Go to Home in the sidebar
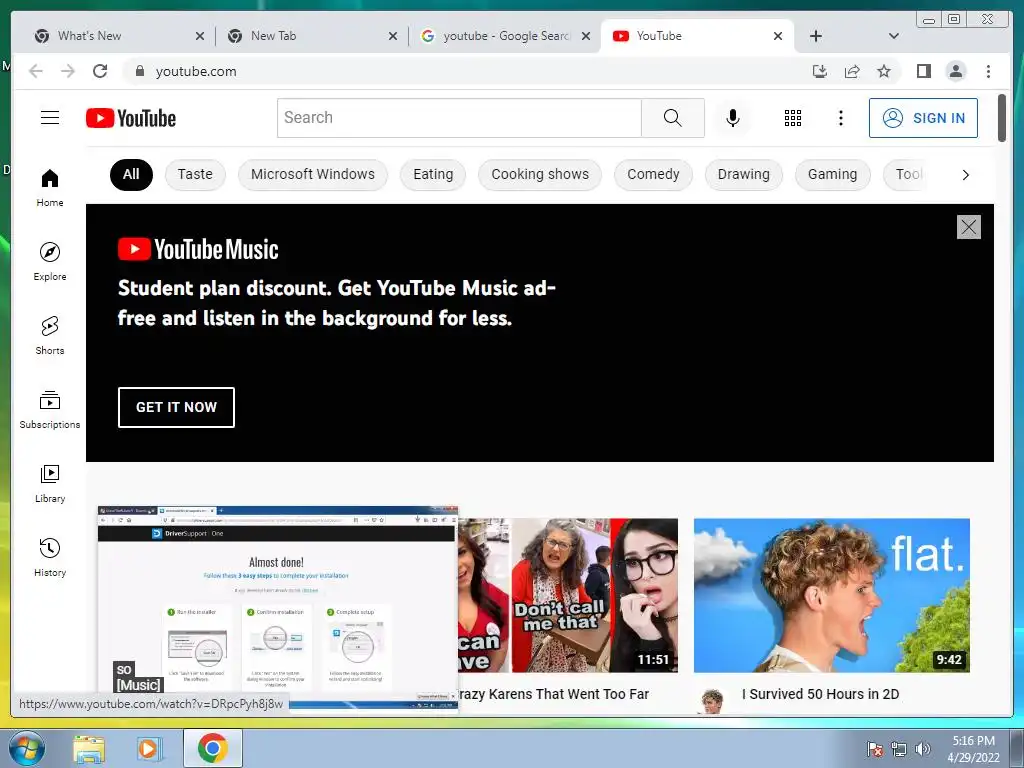The height and width of the screenshot is (768, 1024). pyautogui.click(x=50, y=188)
